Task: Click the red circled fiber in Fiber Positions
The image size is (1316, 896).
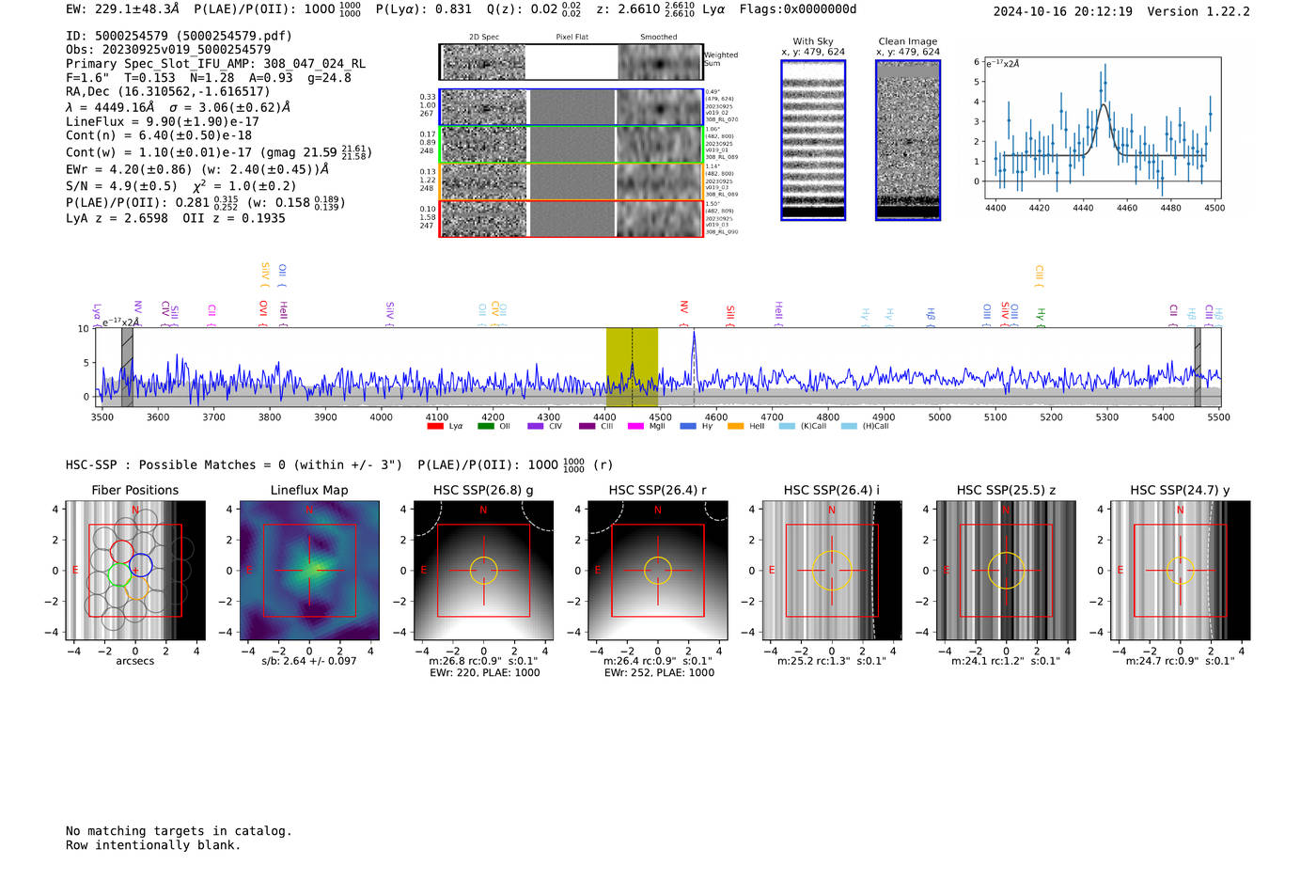Action: 121,552
